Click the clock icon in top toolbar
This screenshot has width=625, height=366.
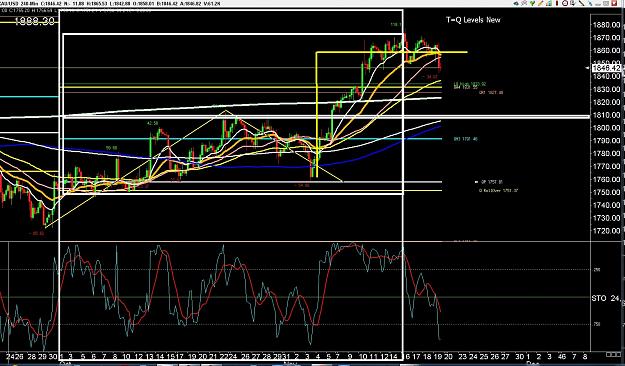point(565,3)
